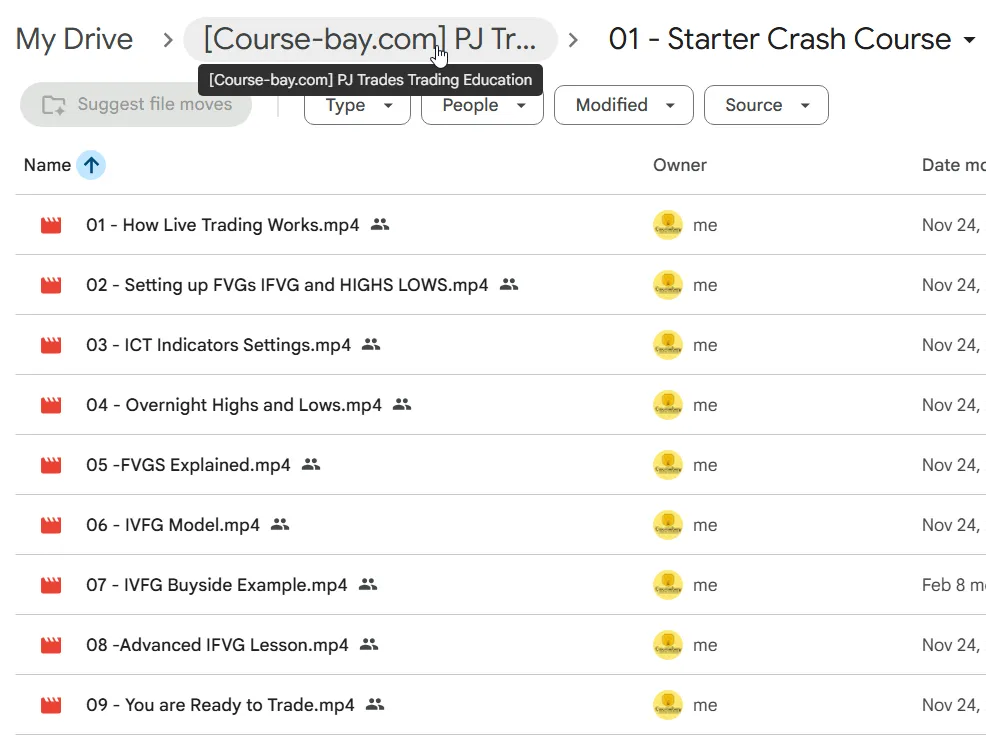Click video icon of 09 - You are Ready to Trade.mp4
The width and height of the screenshot is (986, 739).
[51, 705]
